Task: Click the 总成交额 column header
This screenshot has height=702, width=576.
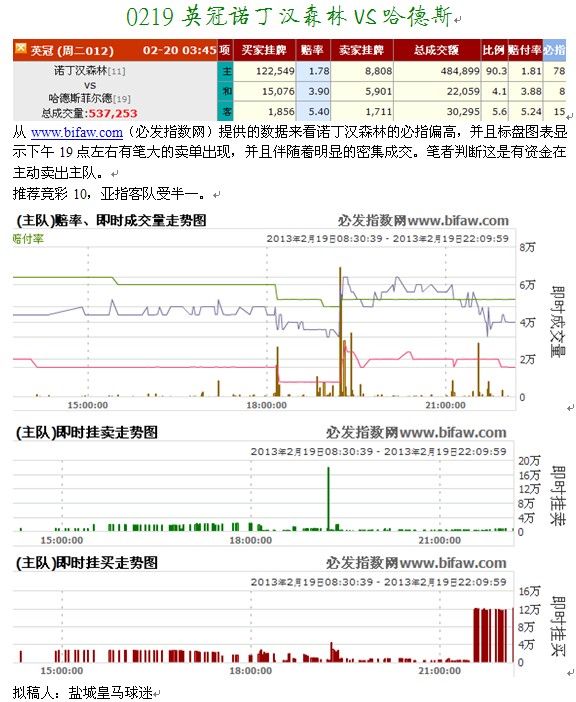Action: pyautogui.click(x=437, y=50)
